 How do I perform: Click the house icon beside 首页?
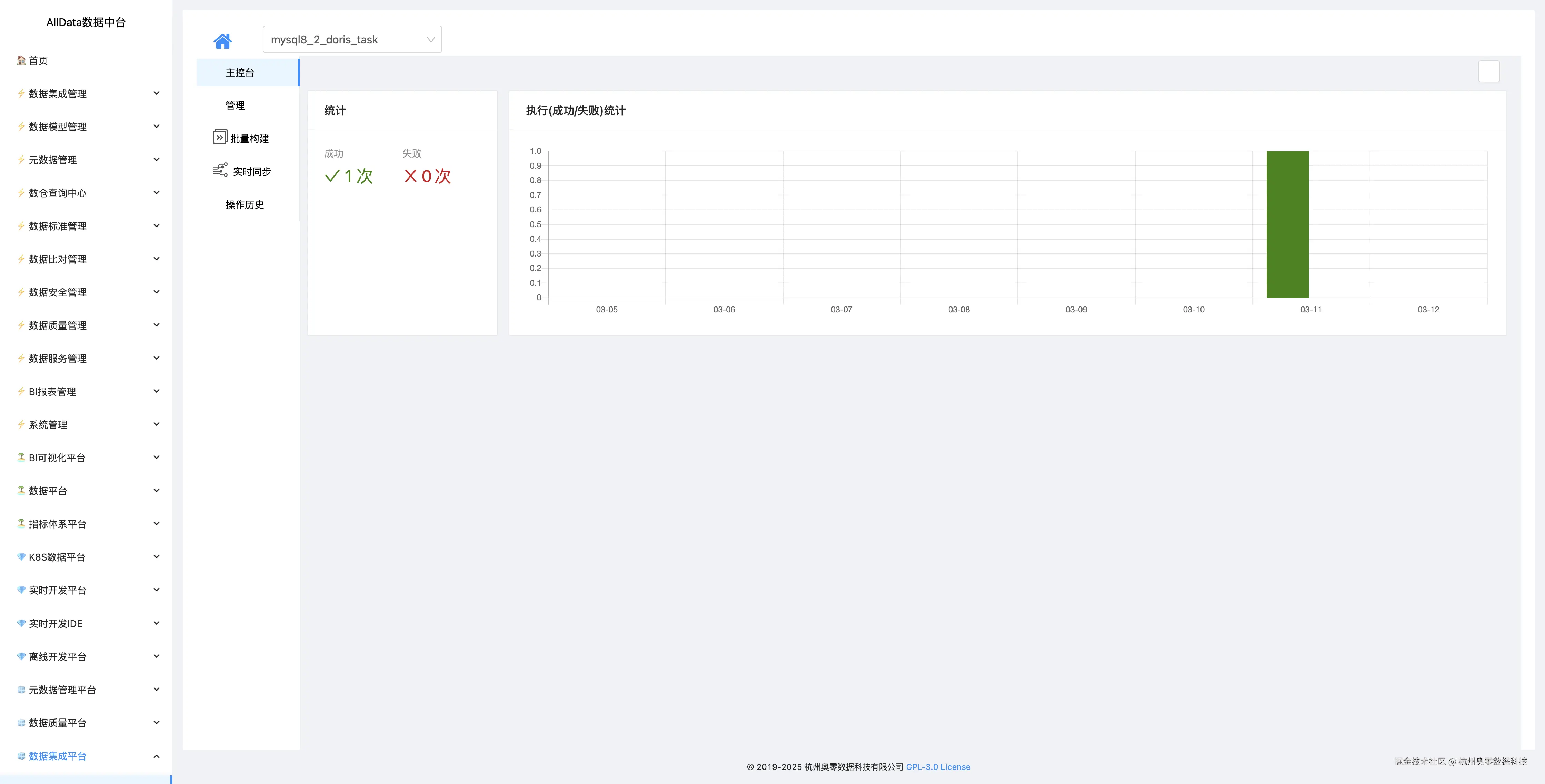21,61
